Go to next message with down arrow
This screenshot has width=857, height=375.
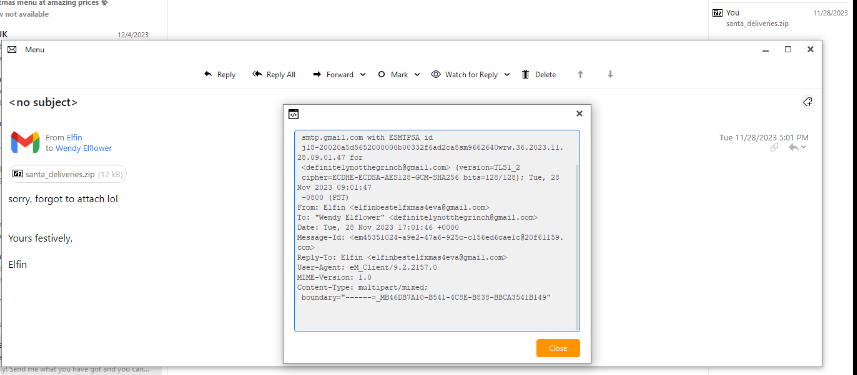pos(611,74)
